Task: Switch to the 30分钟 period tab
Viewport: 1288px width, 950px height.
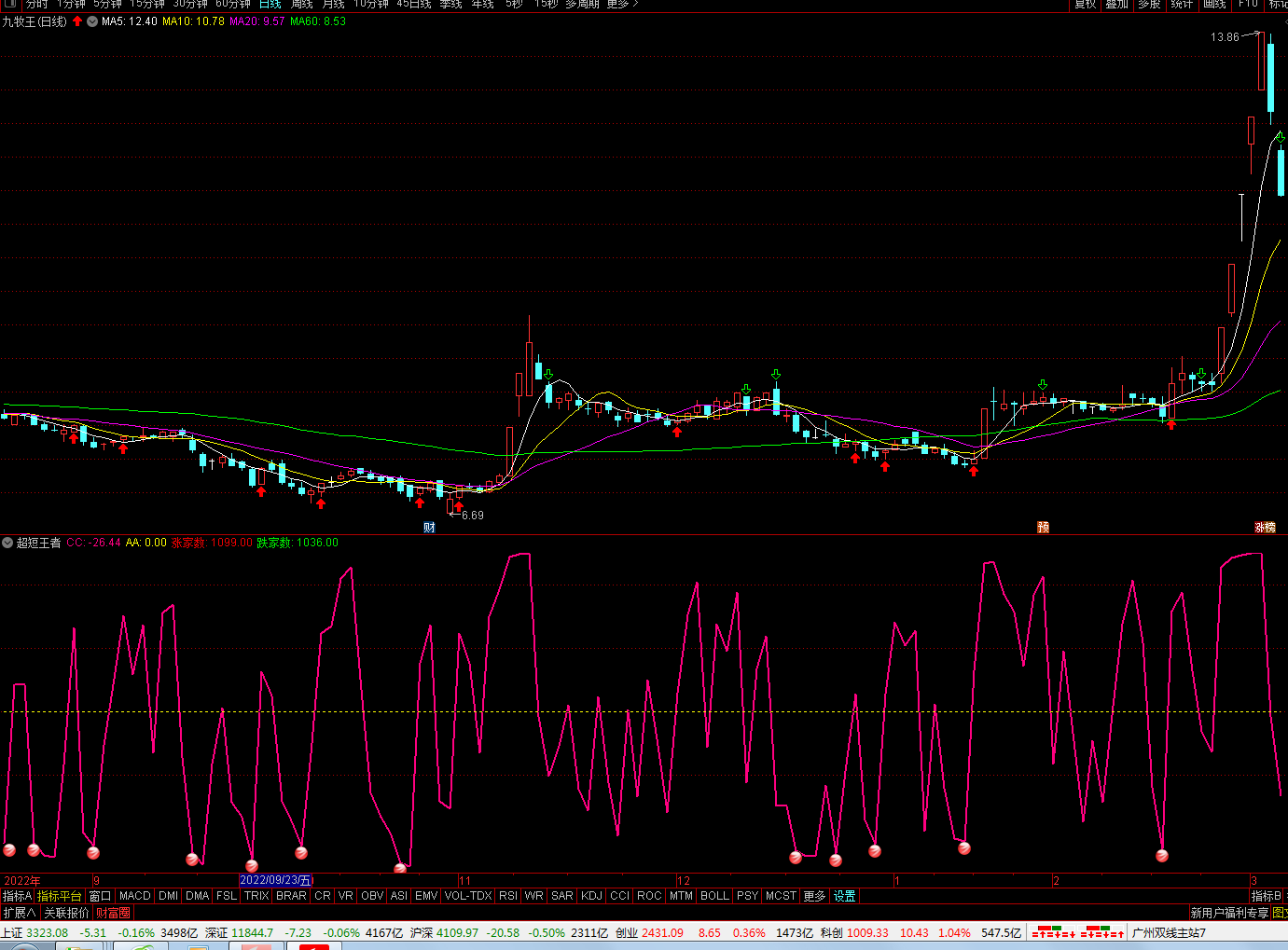Action: pos(190,4)
